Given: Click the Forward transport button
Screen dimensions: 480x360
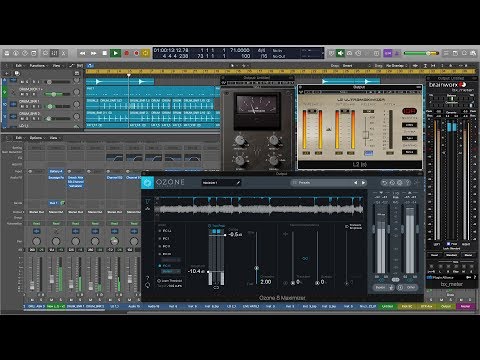Looking at the screenshot, I should tap(93, 53).
